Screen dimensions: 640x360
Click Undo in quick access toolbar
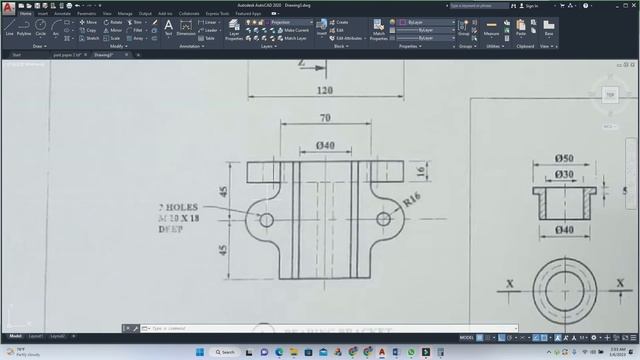[77, 6]
